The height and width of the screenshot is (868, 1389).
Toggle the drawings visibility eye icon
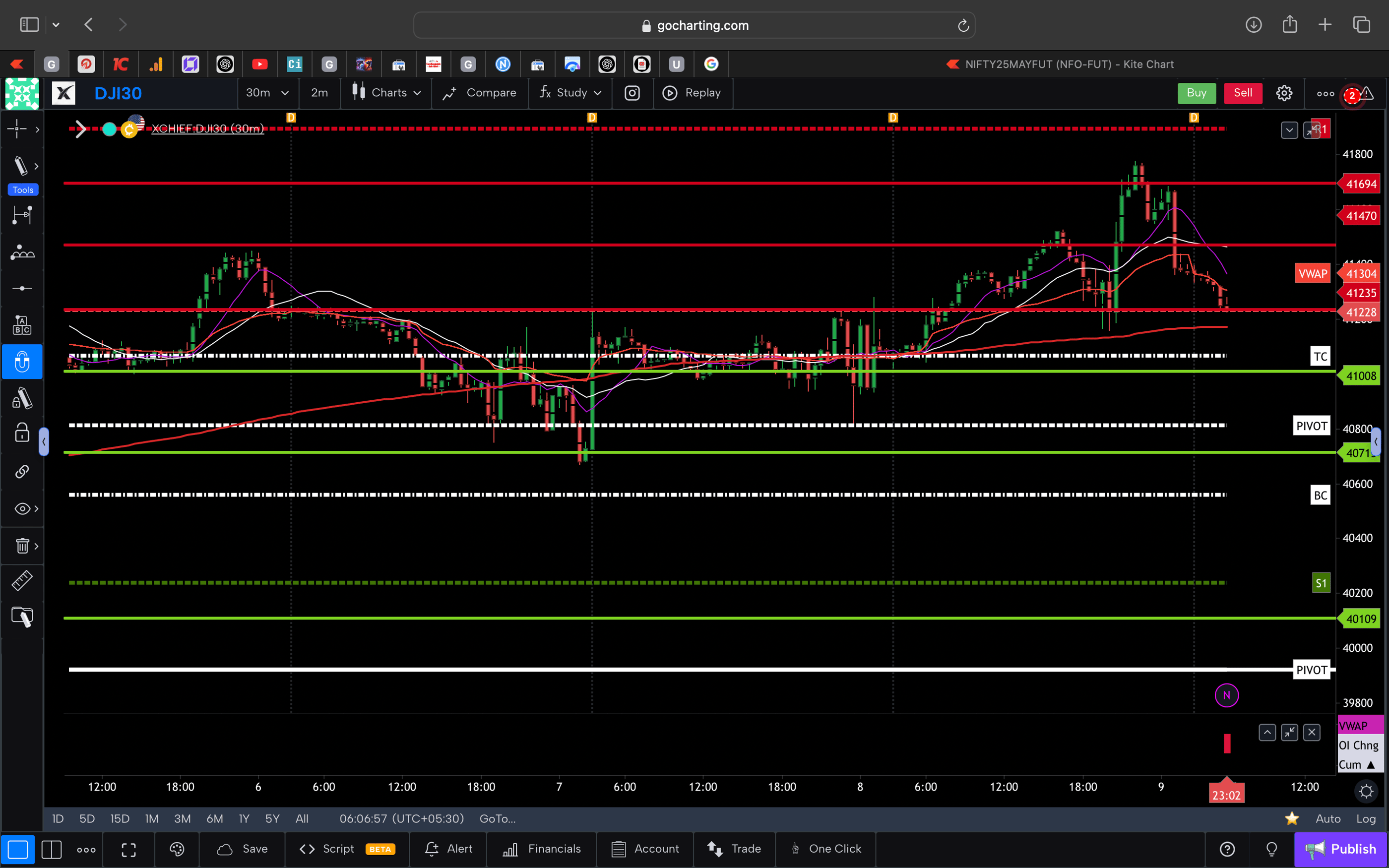pyautogui.click(x=21, y=508)
